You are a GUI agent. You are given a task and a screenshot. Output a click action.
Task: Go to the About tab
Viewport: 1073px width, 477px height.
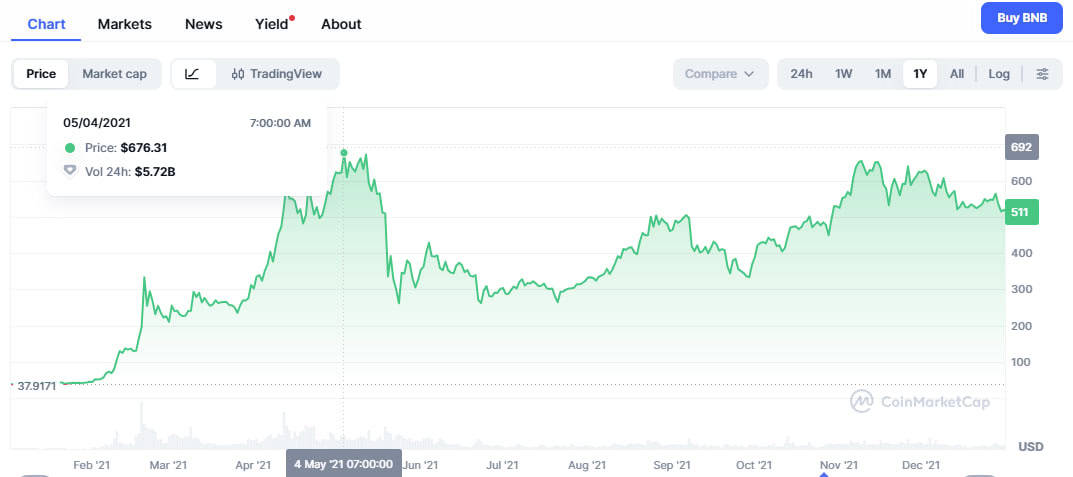coord(341,24)
